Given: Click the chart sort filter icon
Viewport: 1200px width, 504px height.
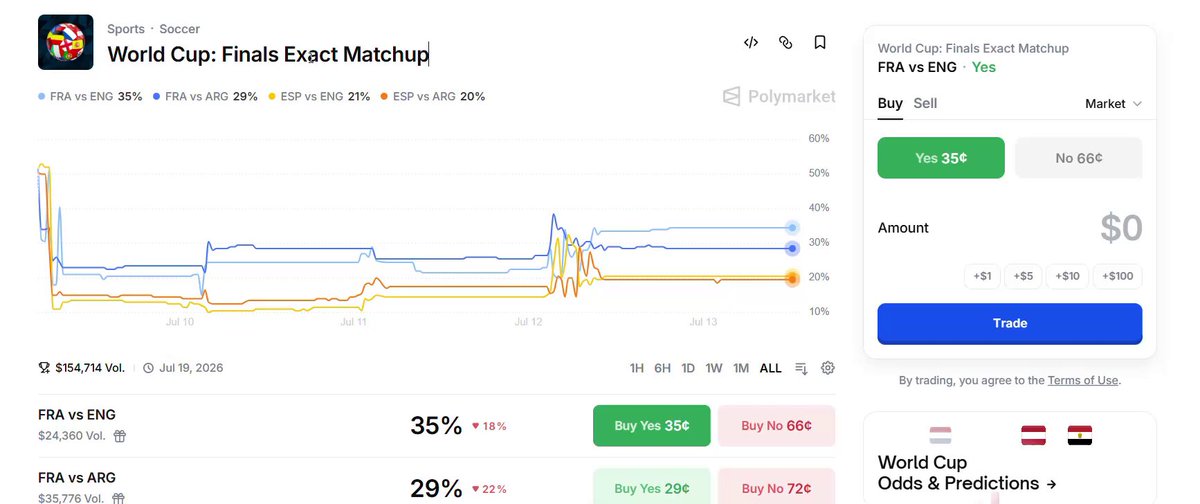Looking at the screenshot, I should pyautogui.click(x=801, y=368).
